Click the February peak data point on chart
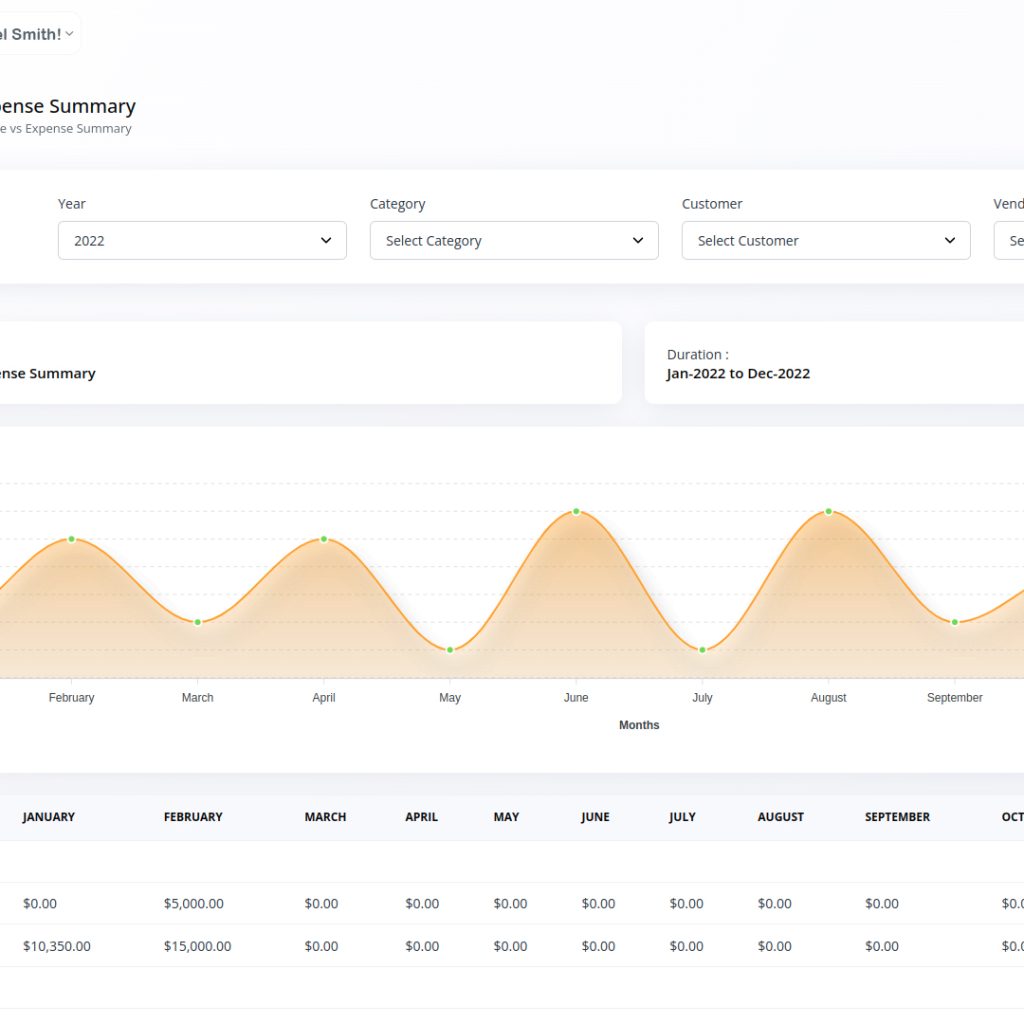The image size is (1024, 1024). (x=72, y=539)
